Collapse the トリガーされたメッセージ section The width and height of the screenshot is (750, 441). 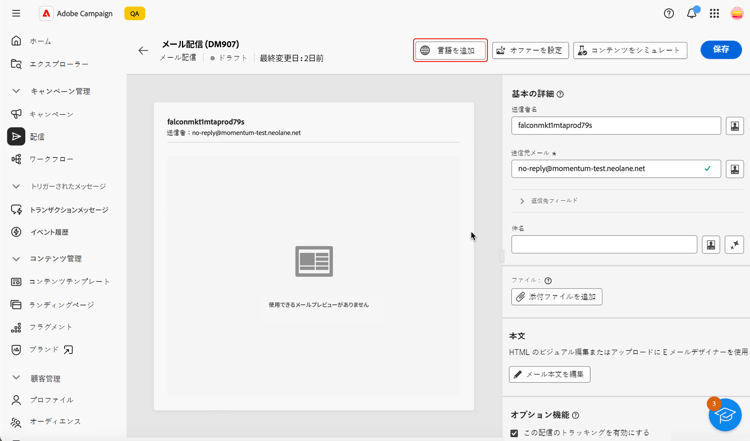pyautogui.click(x=16, y=186)
